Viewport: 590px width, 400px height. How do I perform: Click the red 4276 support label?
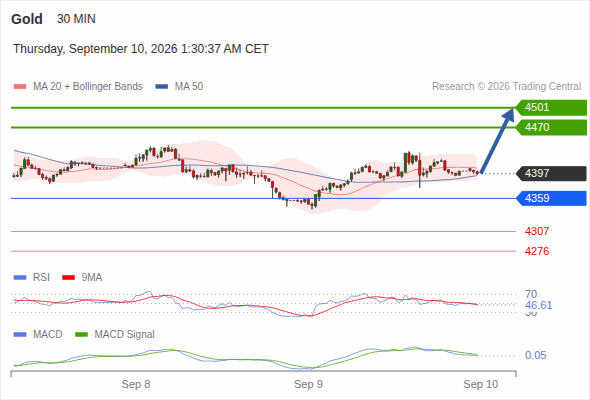(x=537, y=251)
